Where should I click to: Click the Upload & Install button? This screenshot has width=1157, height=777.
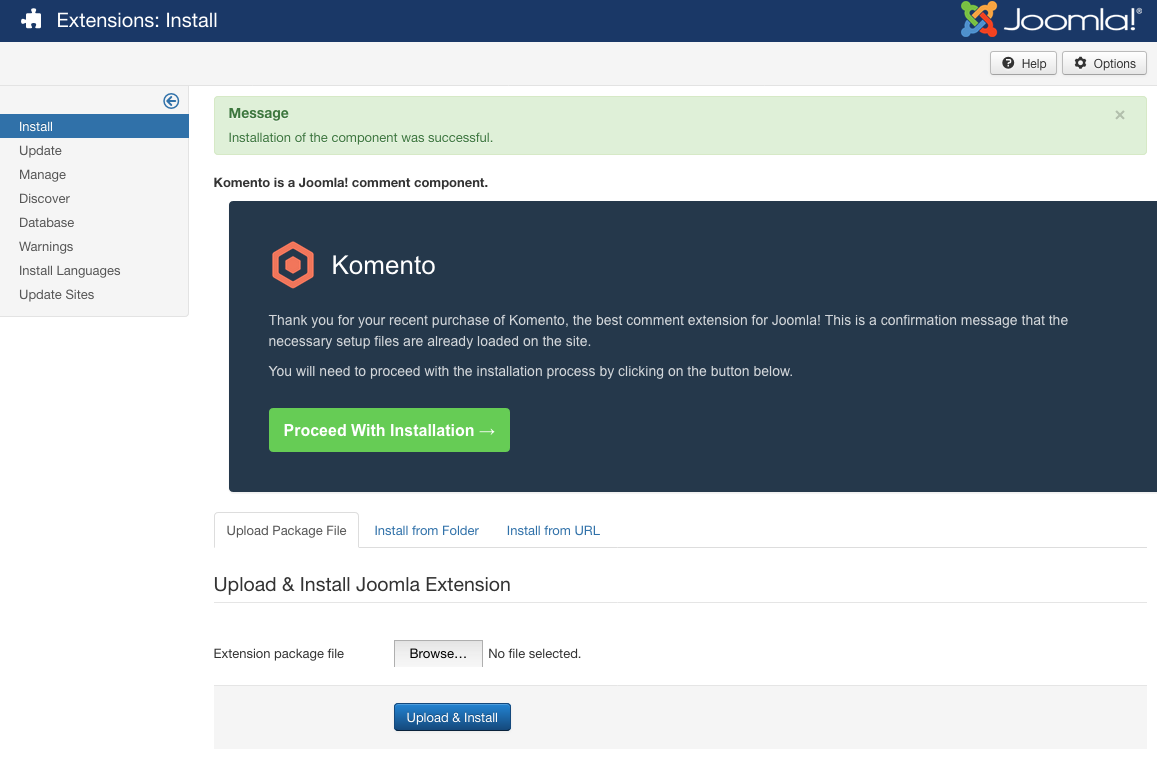click(452, 717)
